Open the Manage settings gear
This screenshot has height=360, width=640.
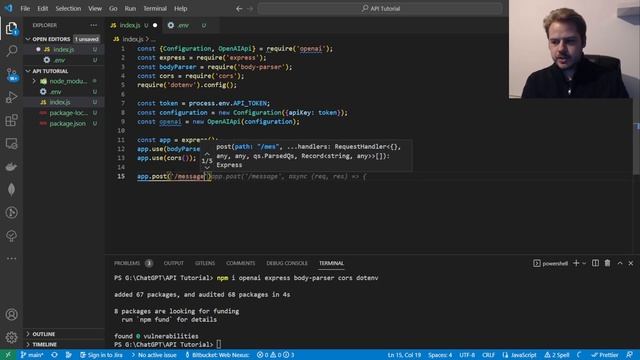click(11, 337)
